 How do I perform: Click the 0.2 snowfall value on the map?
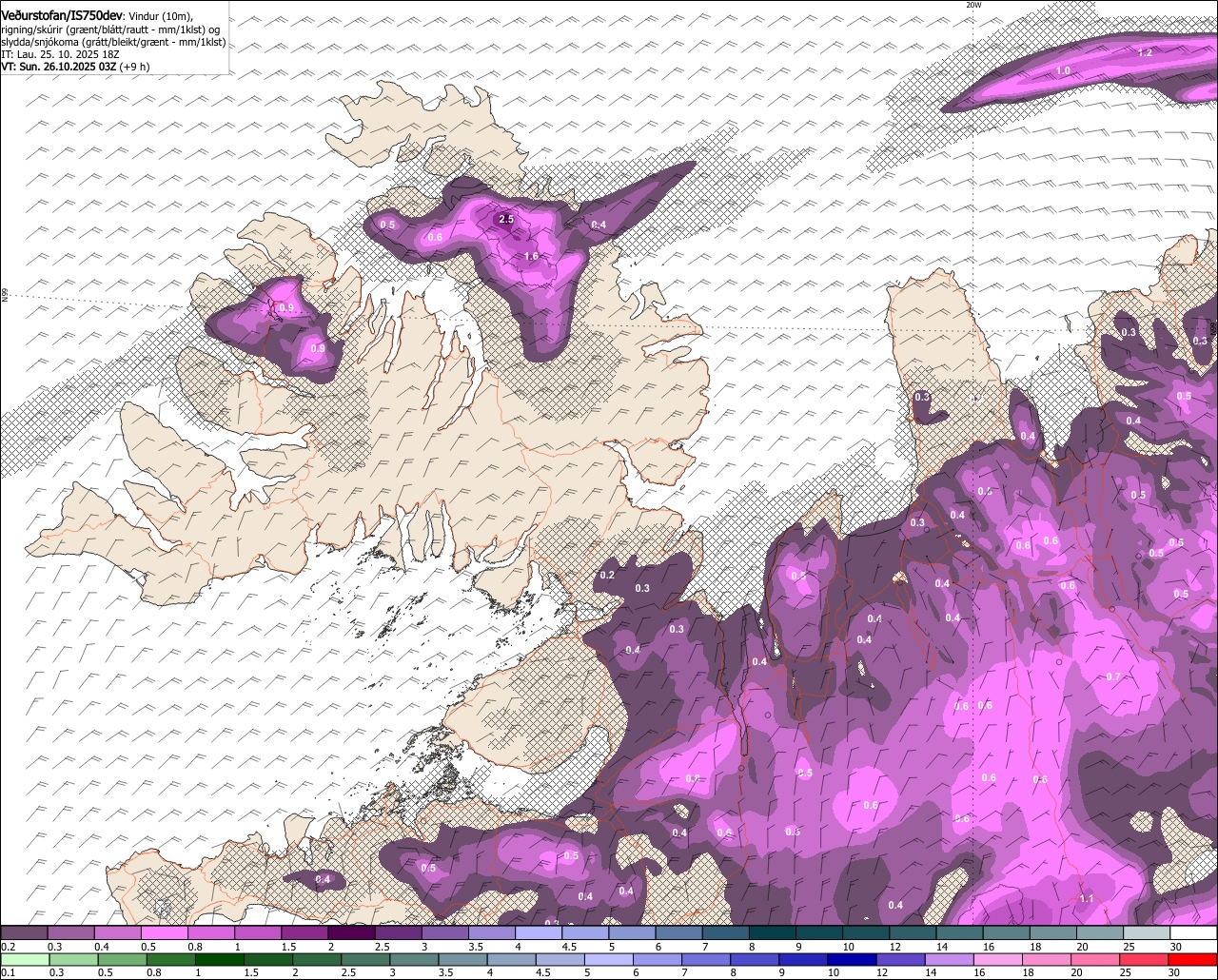tap(607, 575)
